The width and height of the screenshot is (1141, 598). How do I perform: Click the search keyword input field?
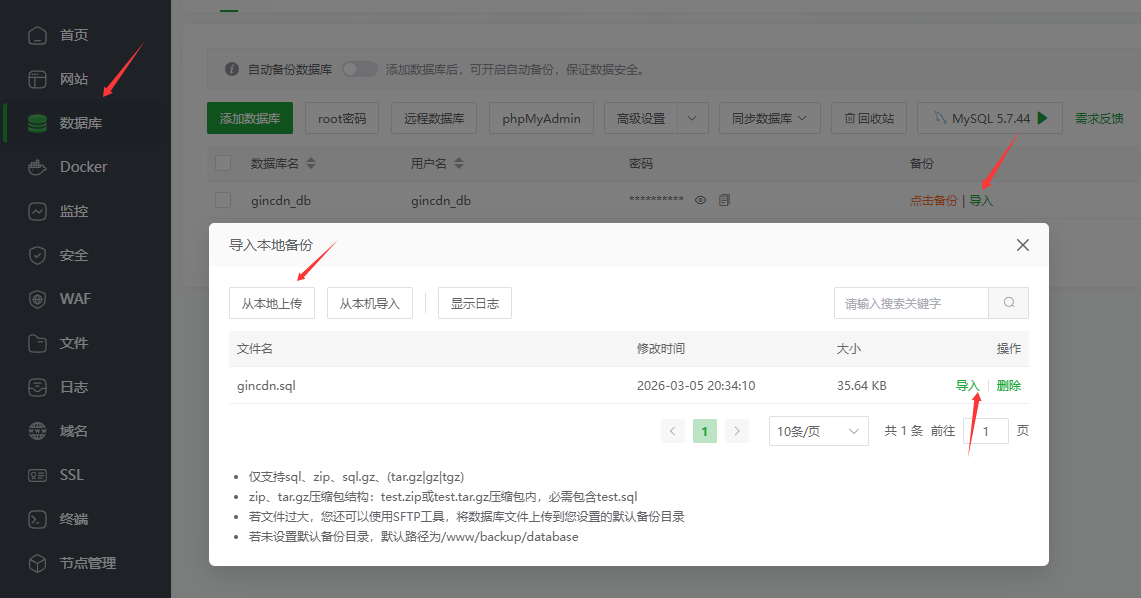911,303
